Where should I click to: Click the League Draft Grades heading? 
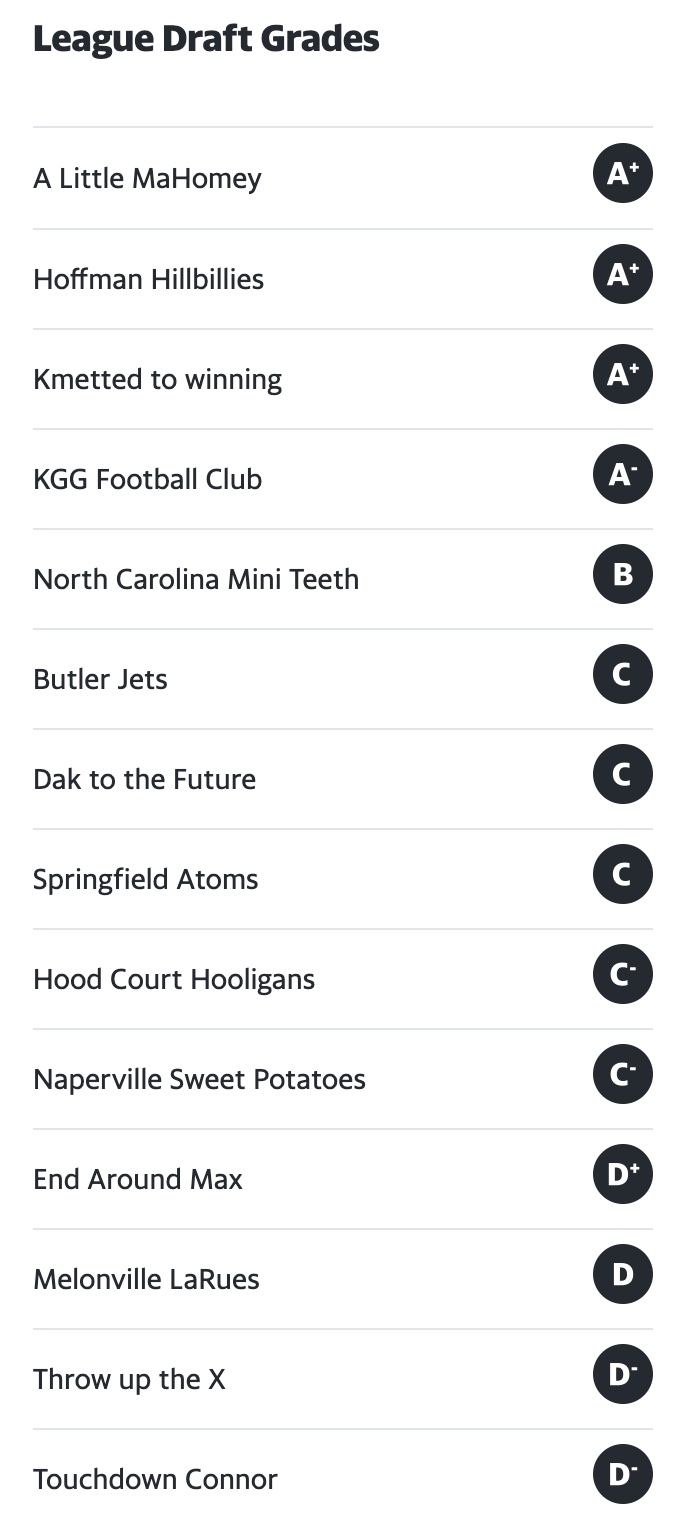coord(206,39)
